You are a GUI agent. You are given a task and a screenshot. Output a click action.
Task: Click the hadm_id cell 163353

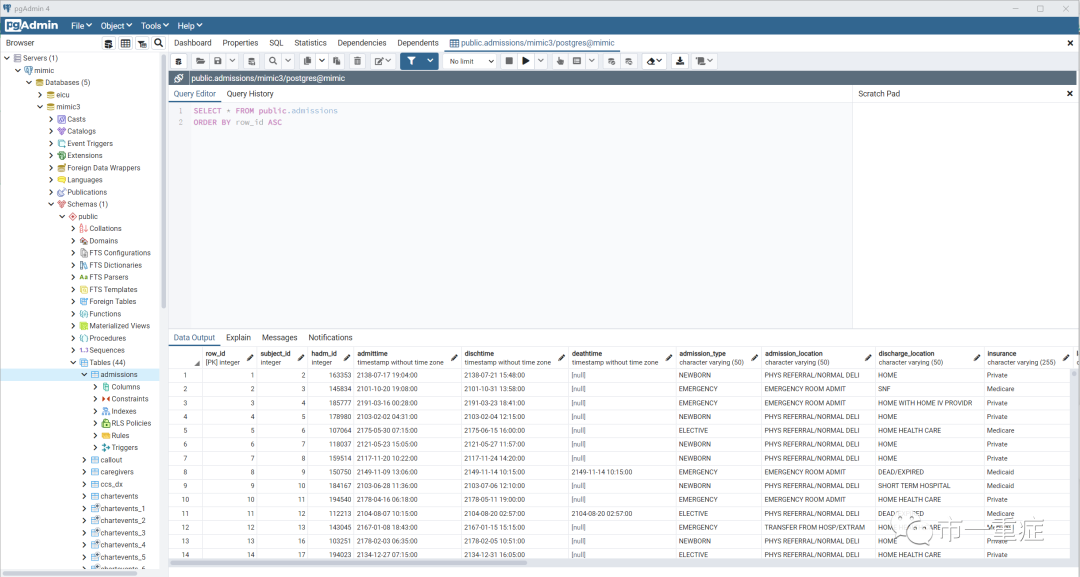330,375
